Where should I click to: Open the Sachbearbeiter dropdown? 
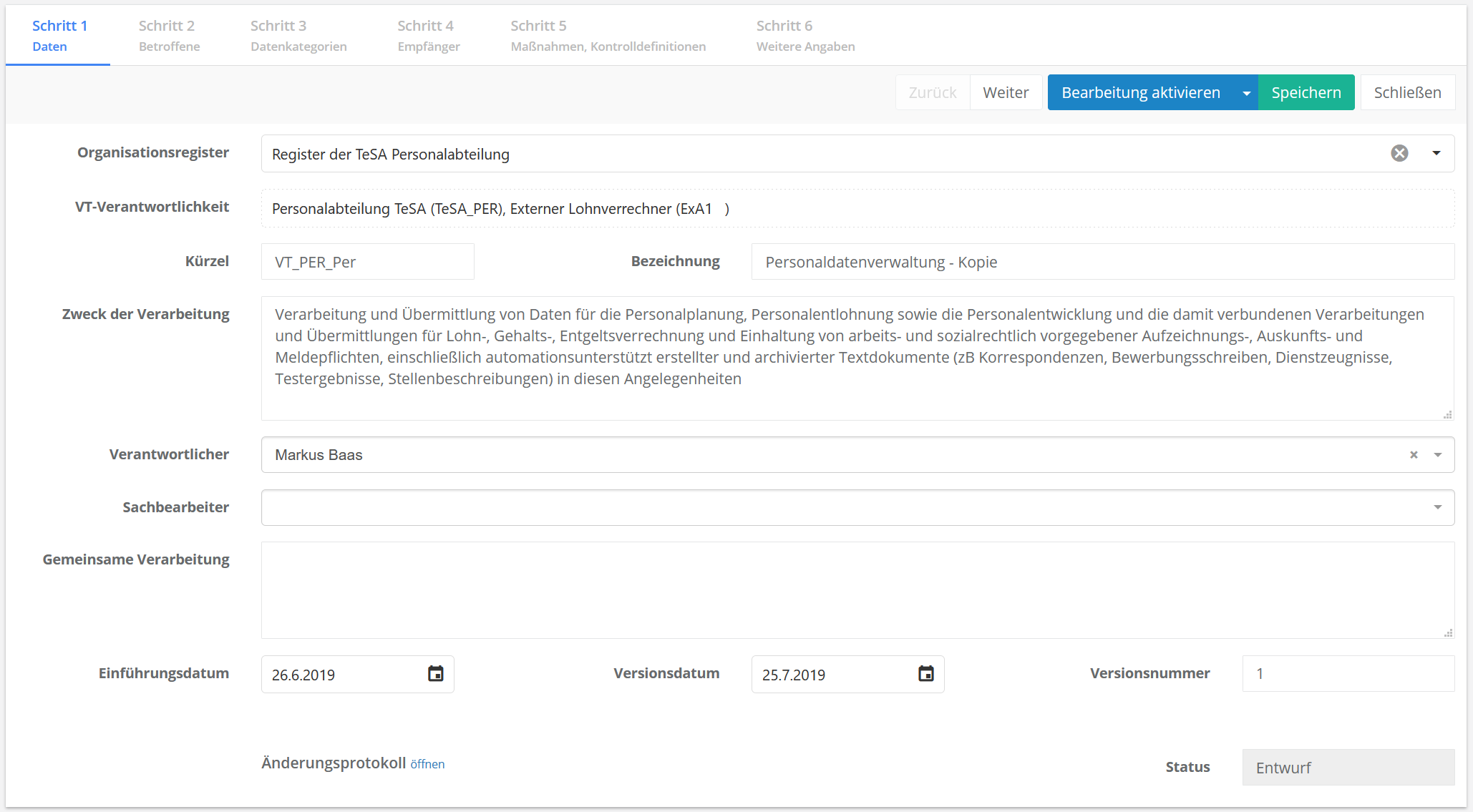1437,507
